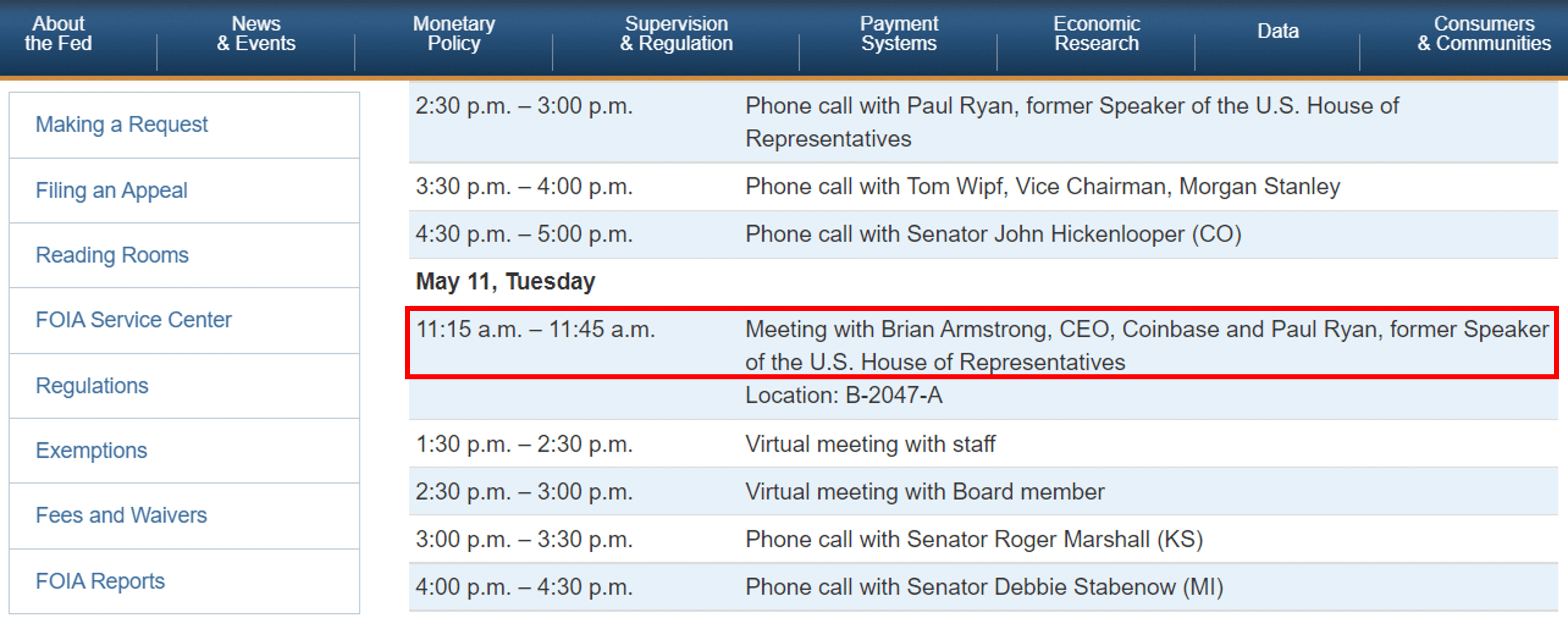Select the Tom Wipf Morgan Stanley call row
The height and width of the screenshot is (619, 1568).
tap(982, 187)
